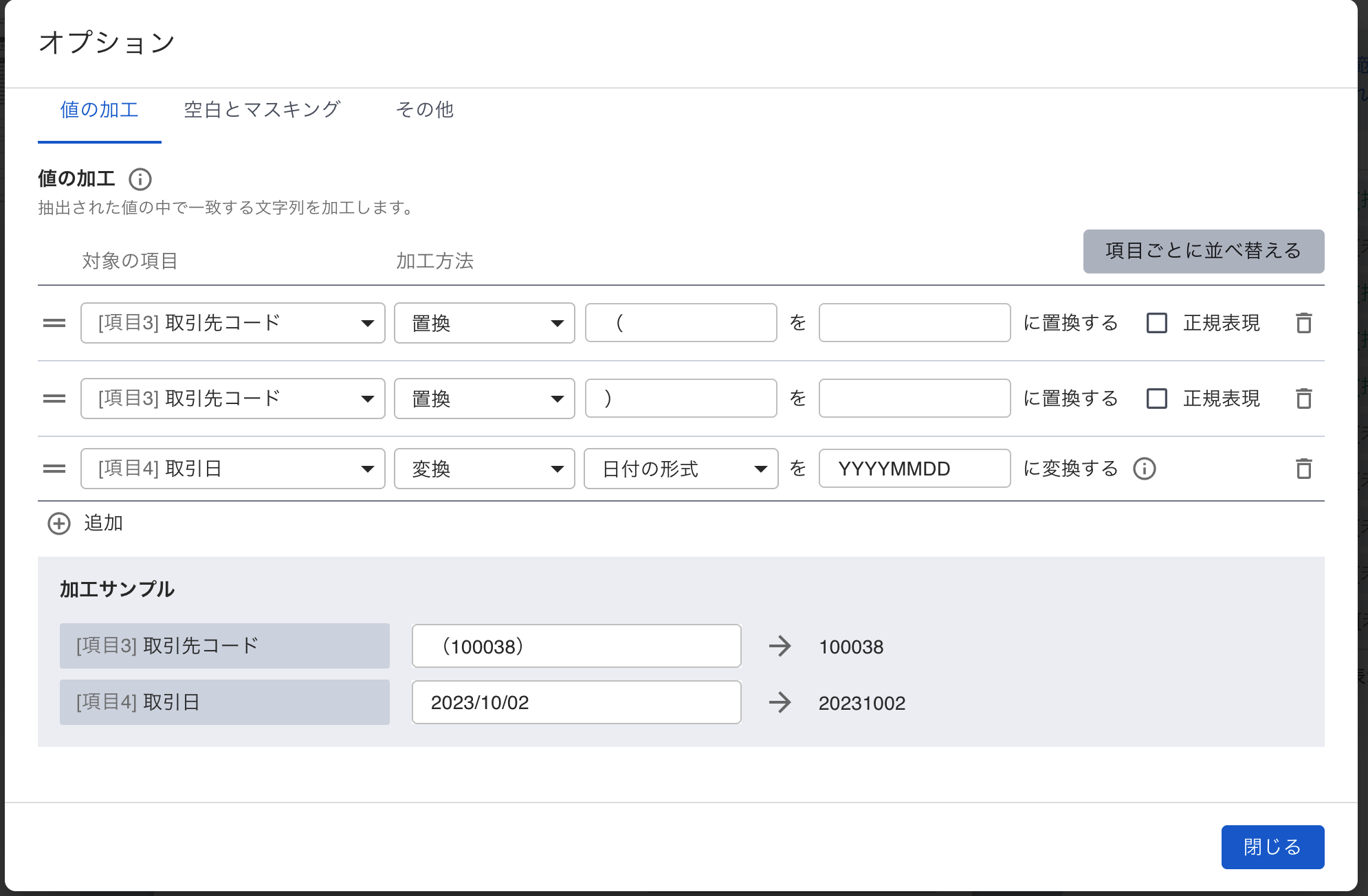The image size is (1368, 896).
Task: Click the 閉じる button
Action: (x=1272, y=847)
